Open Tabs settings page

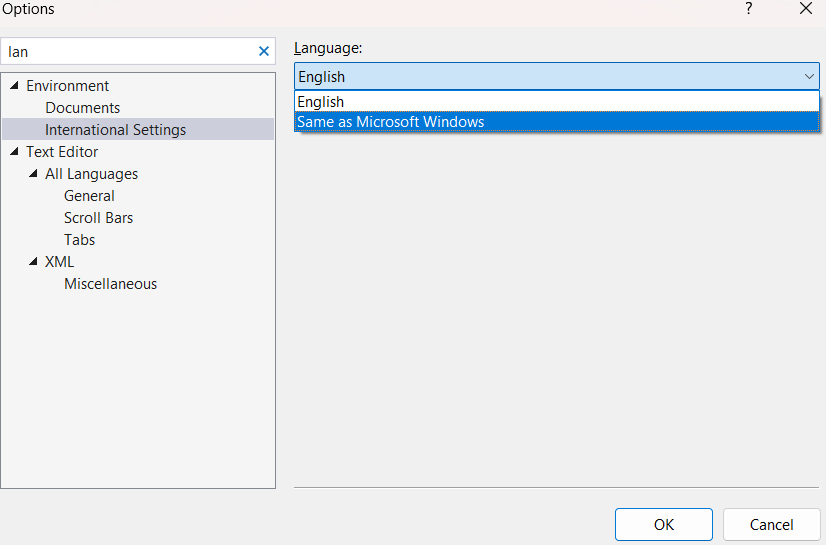pos(79,240)
